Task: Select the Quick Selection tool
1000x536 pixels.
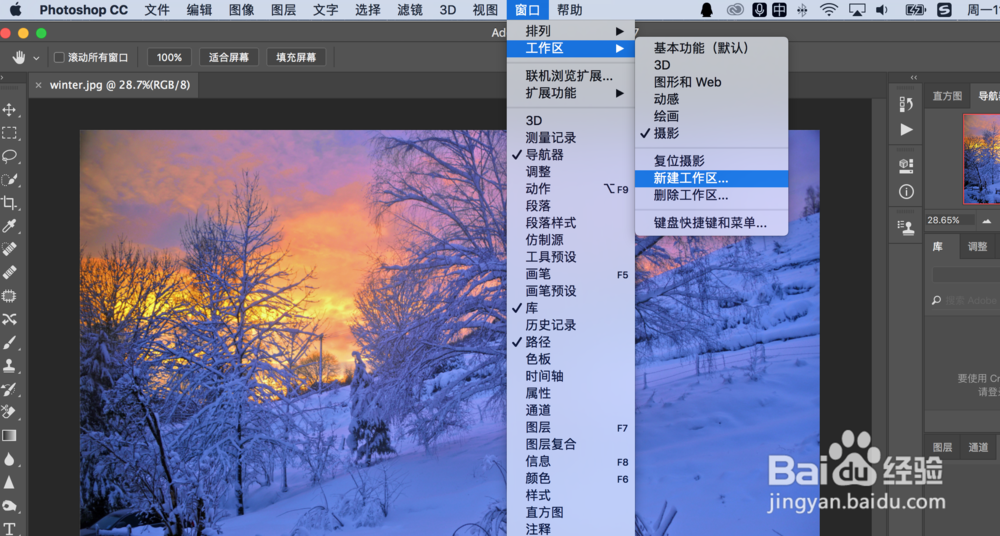Action: coord(9,179)
